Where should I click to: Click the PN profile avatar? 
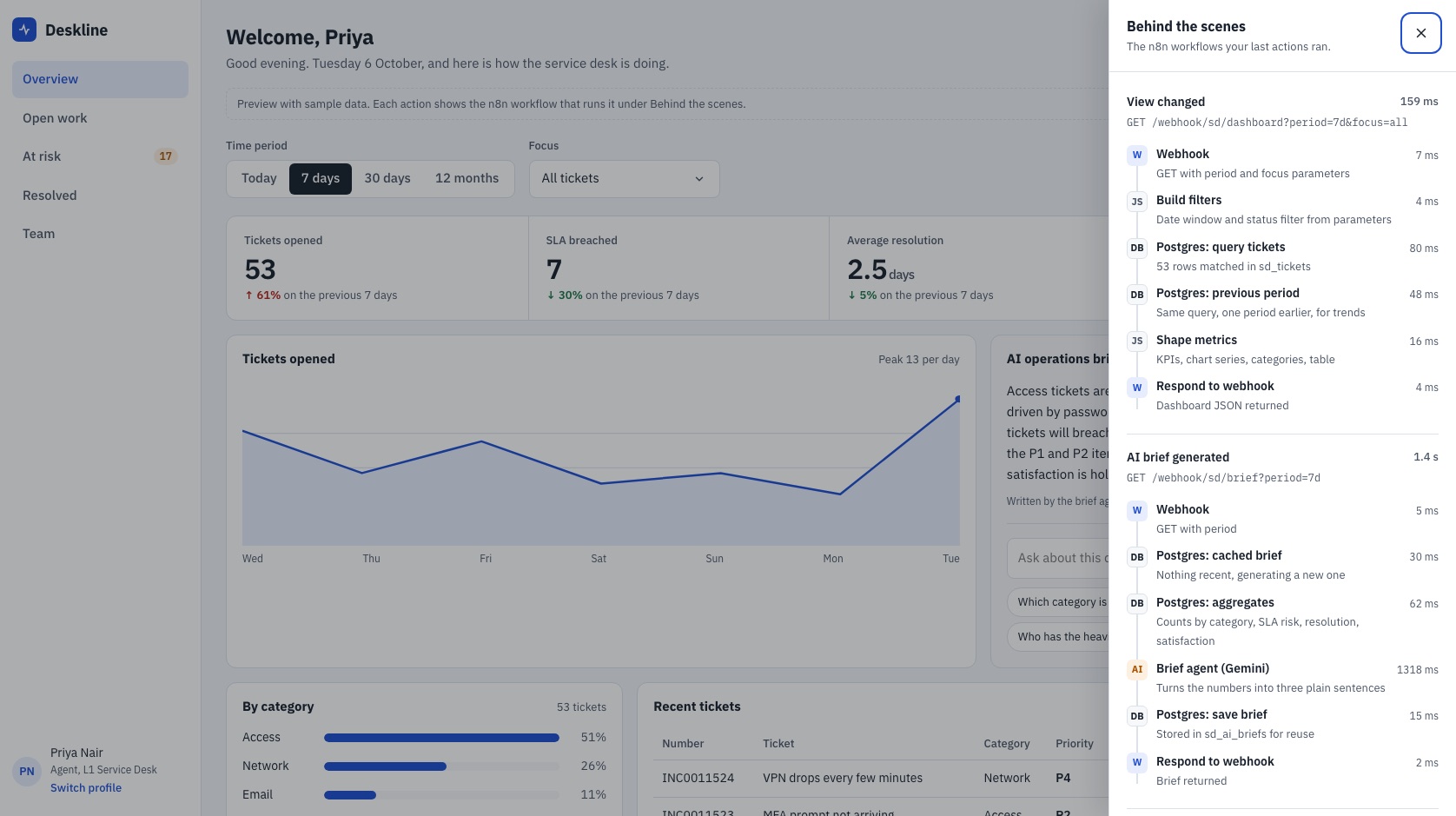[27, 771]
